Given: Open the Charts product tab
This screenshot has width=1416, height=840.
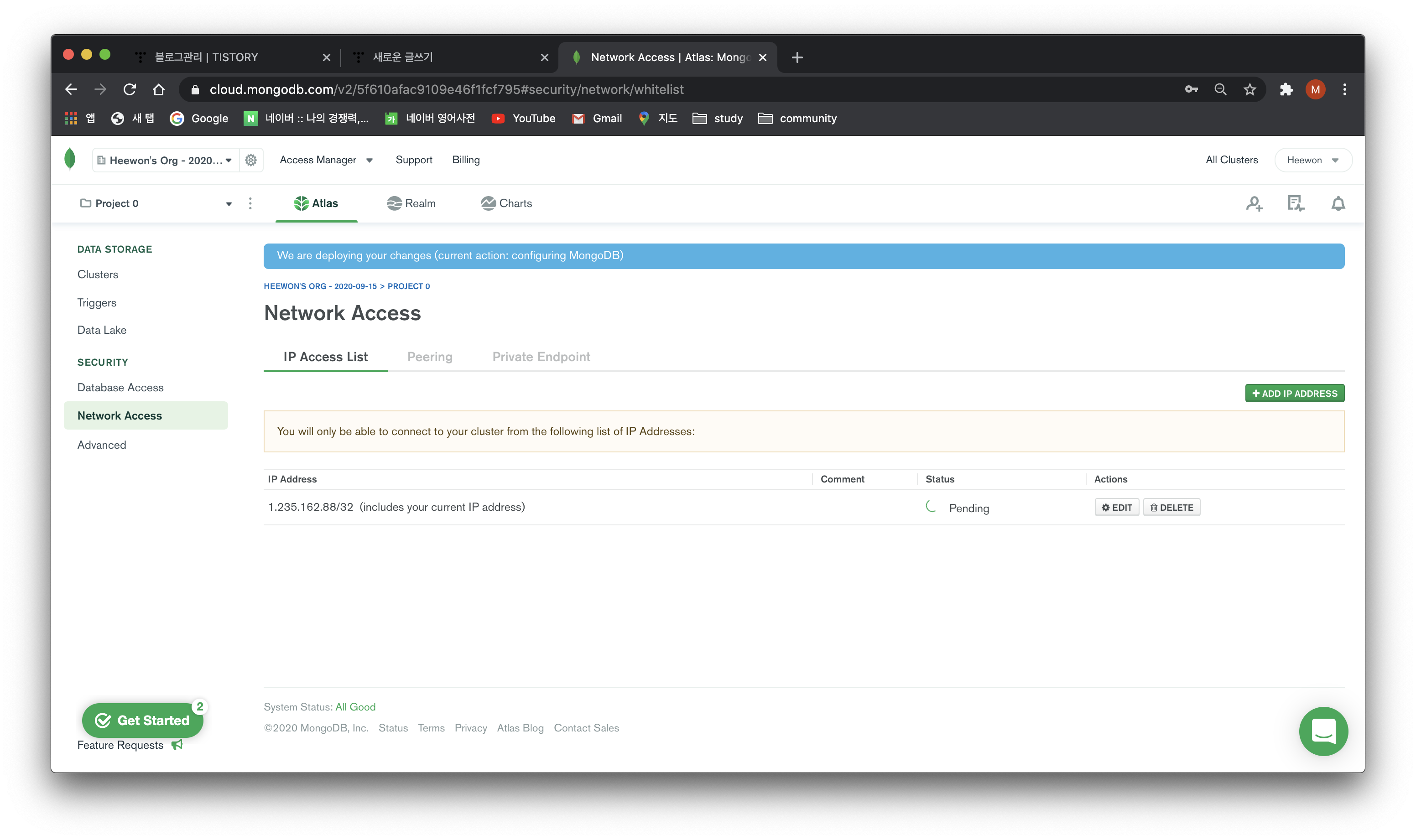Looking at the screenshot, I should tap(506, 203).
